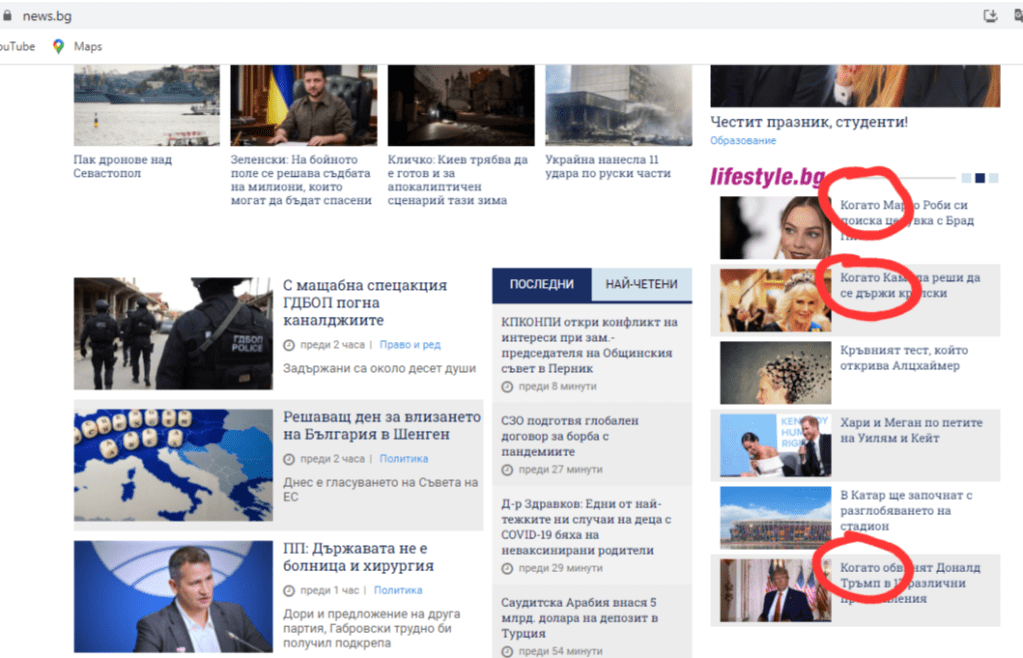Open the 'Образование' category link
1023x658 pixels.
[x=743, y=141]
